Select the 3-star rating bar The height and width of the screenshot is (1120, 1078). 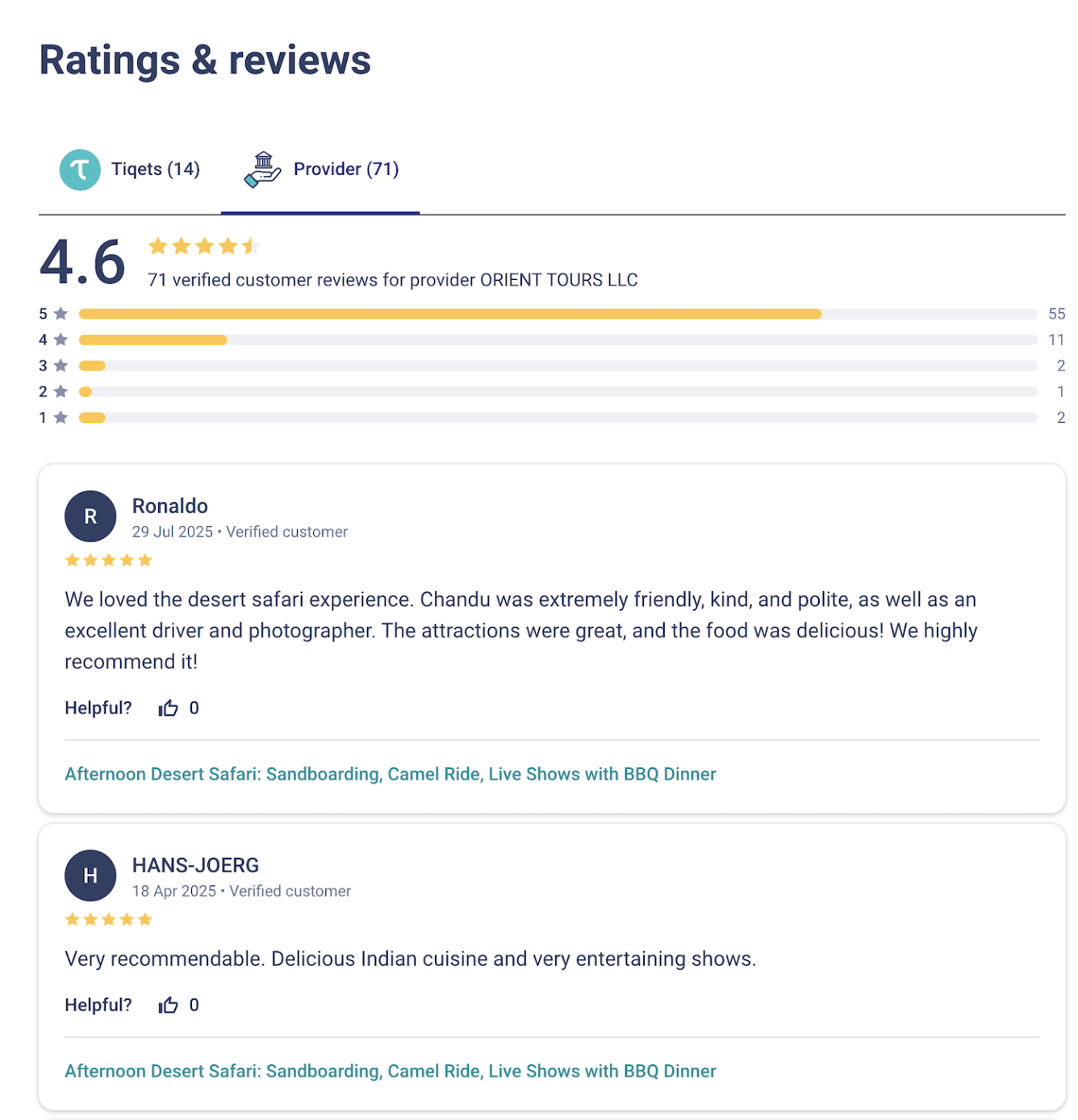[x=558, y=366]
